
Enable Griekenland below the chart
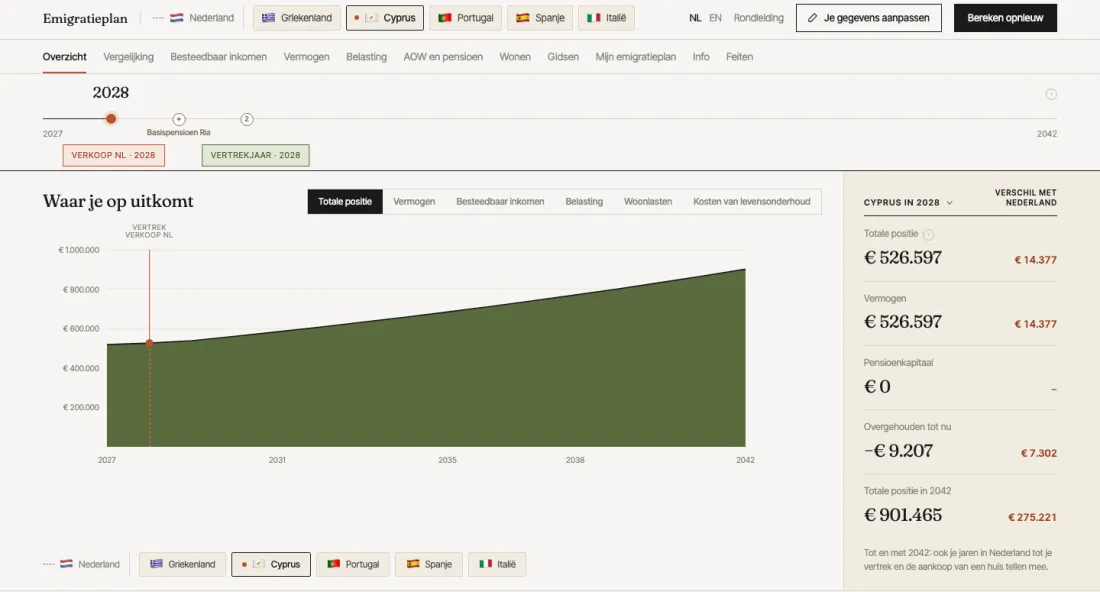[182, 564]
